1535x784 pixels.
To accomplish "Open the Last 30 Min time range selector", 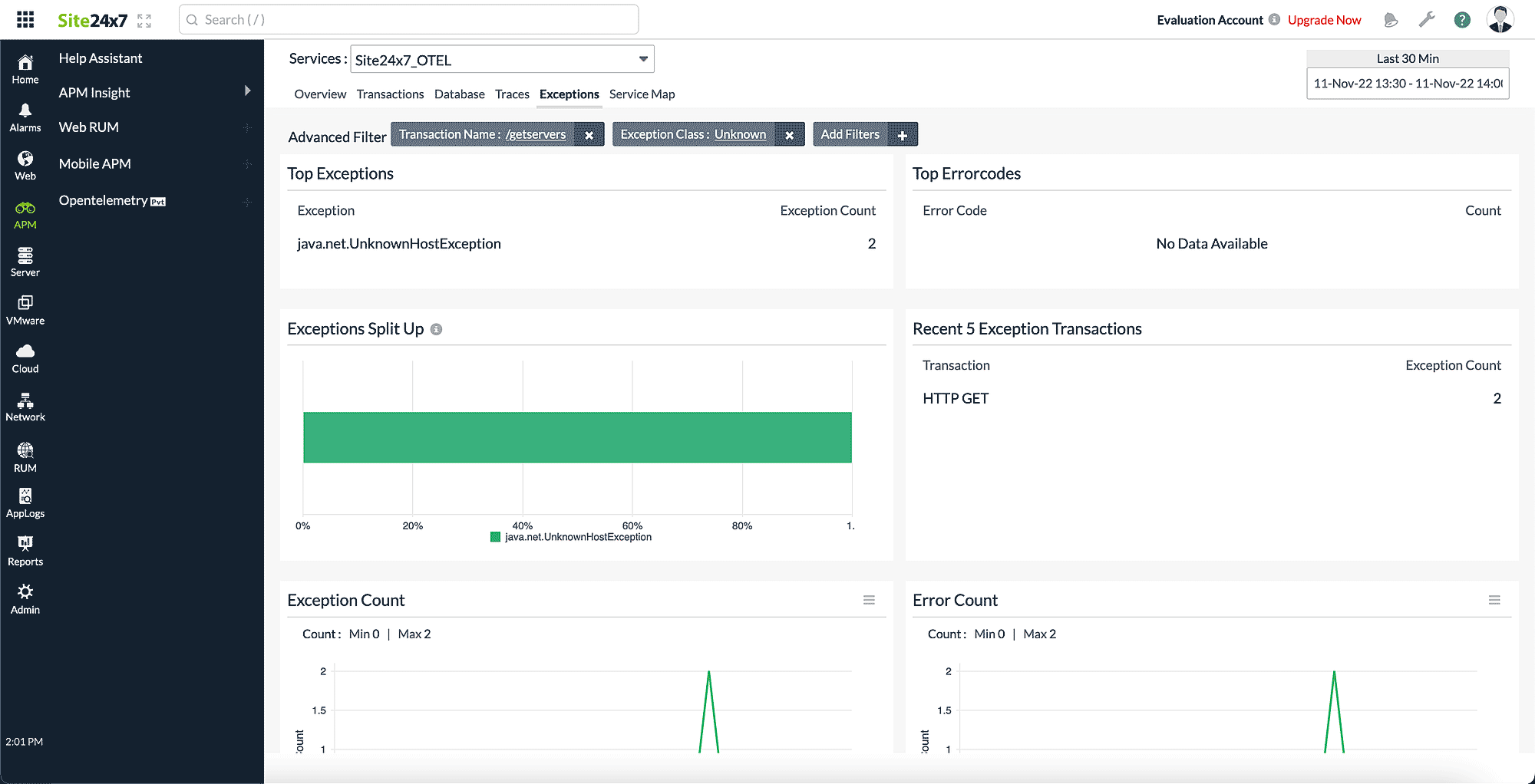I will click(x=1408, y=58).
